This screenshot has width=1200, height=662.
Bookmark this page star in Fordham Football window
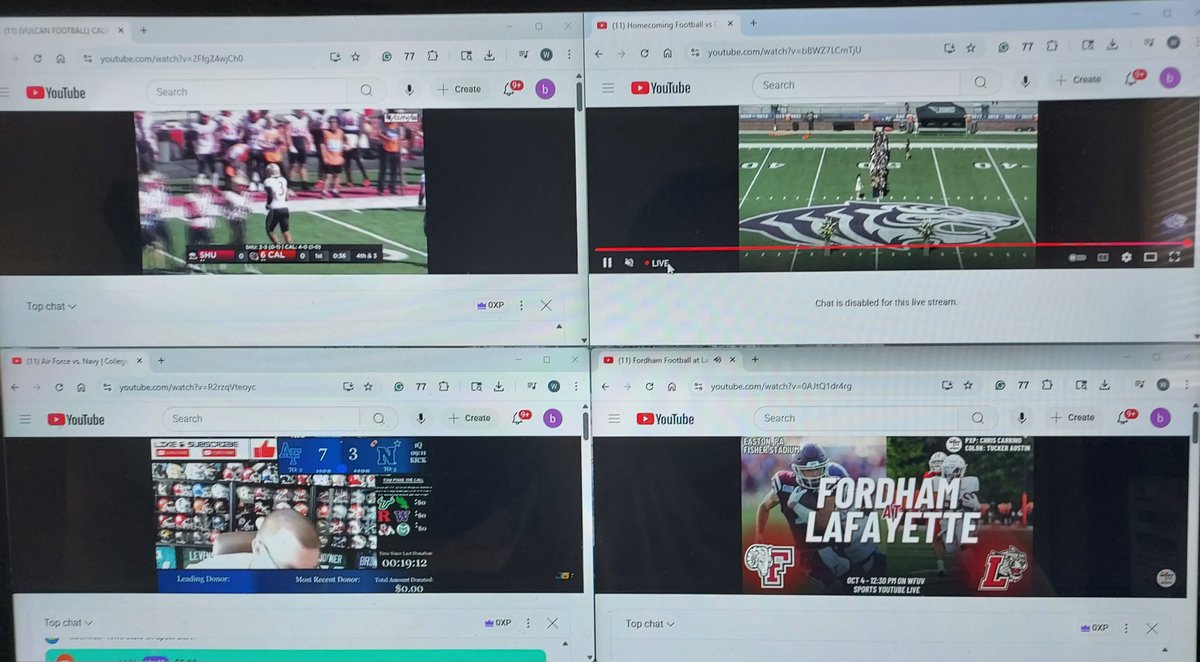pos(968,384)
